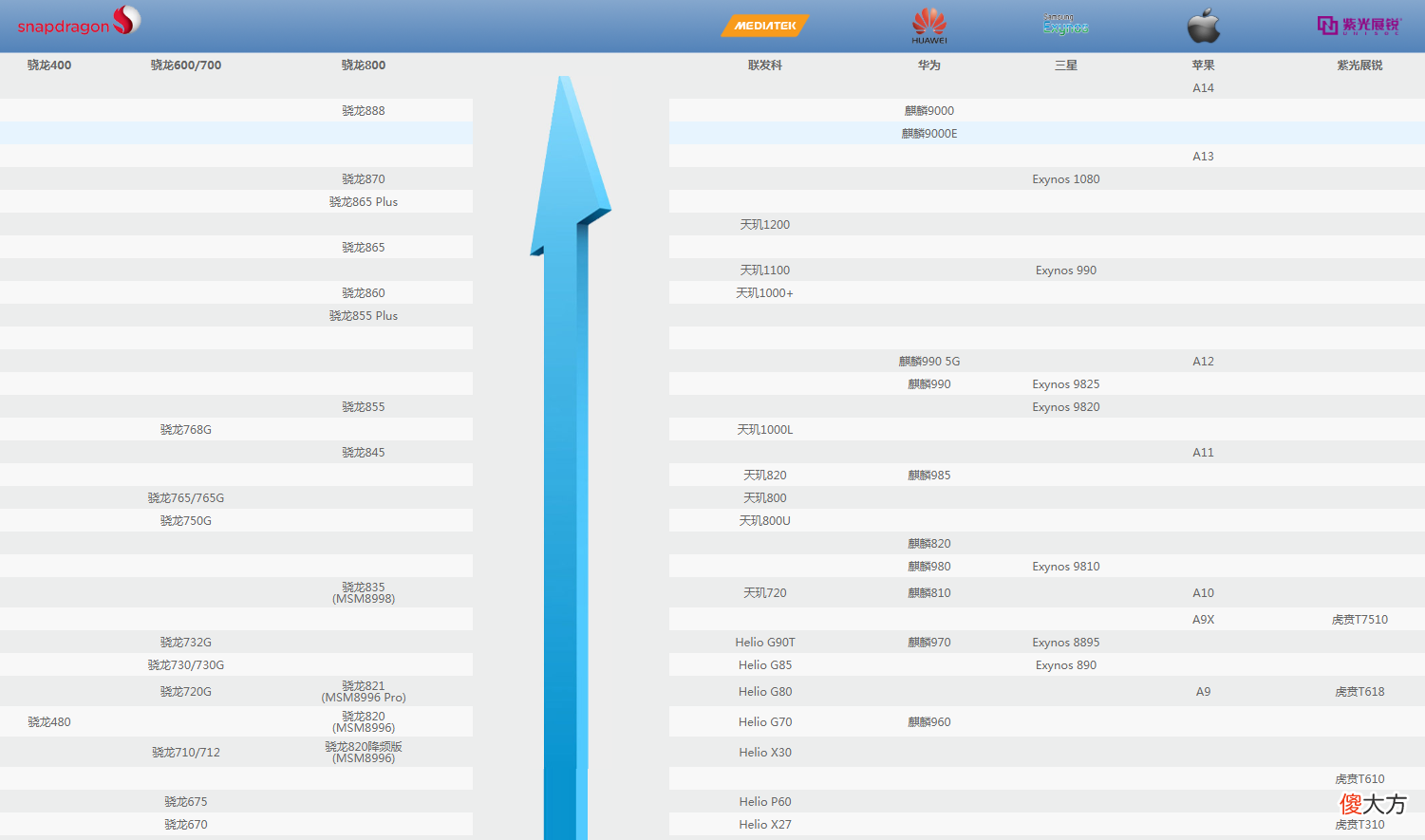Click the 骁龙860 cell

pyautogui.click(x=364, y=293)
